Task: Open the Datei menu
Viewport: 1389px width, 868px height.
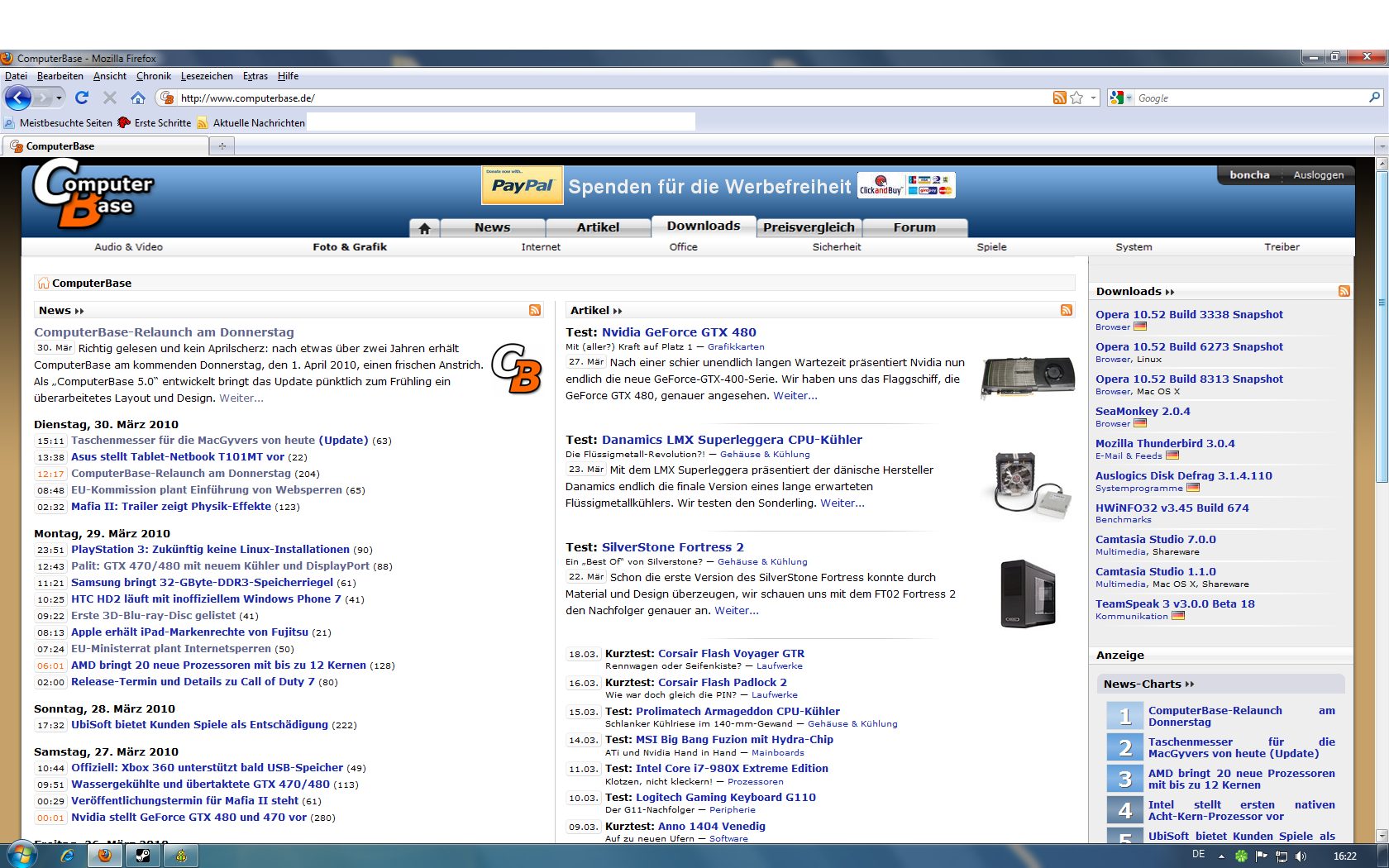Action: click(16, 76)
